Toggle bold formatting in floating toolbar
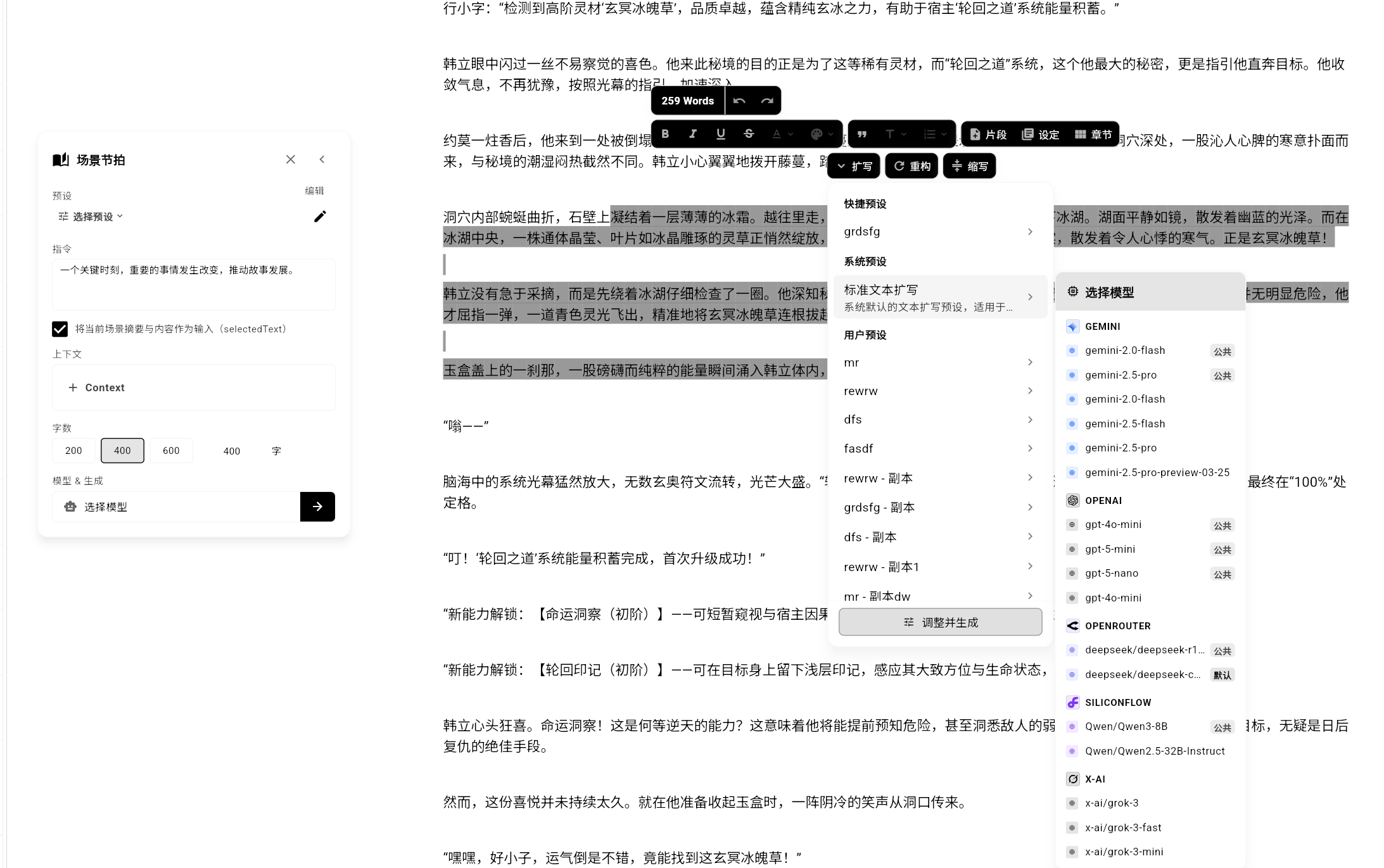This screenshot has width=1384, height=868. tap(665, 134)
